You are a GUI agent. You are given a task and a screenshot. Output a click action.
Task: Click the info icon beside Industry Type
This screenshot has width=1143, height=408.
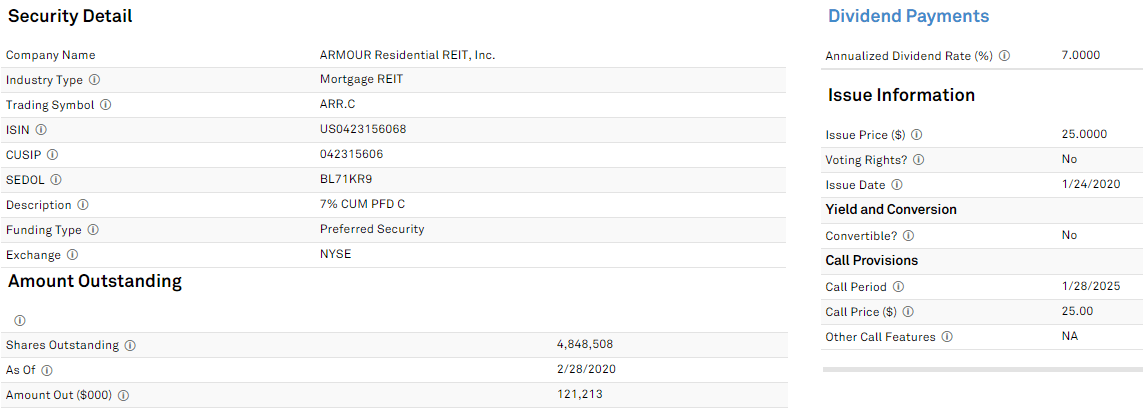tap(95, 80)
